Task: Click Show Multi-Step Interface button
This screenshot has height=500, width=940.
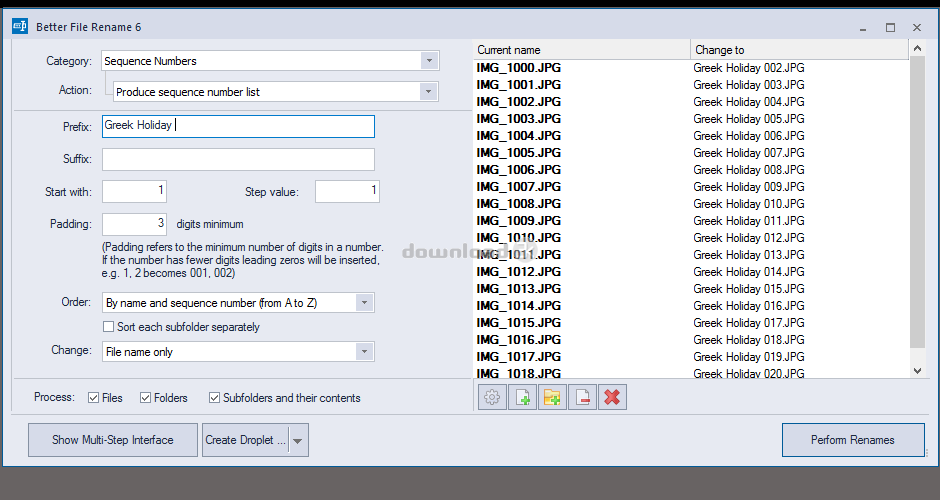Action: (x=113, y=440)
